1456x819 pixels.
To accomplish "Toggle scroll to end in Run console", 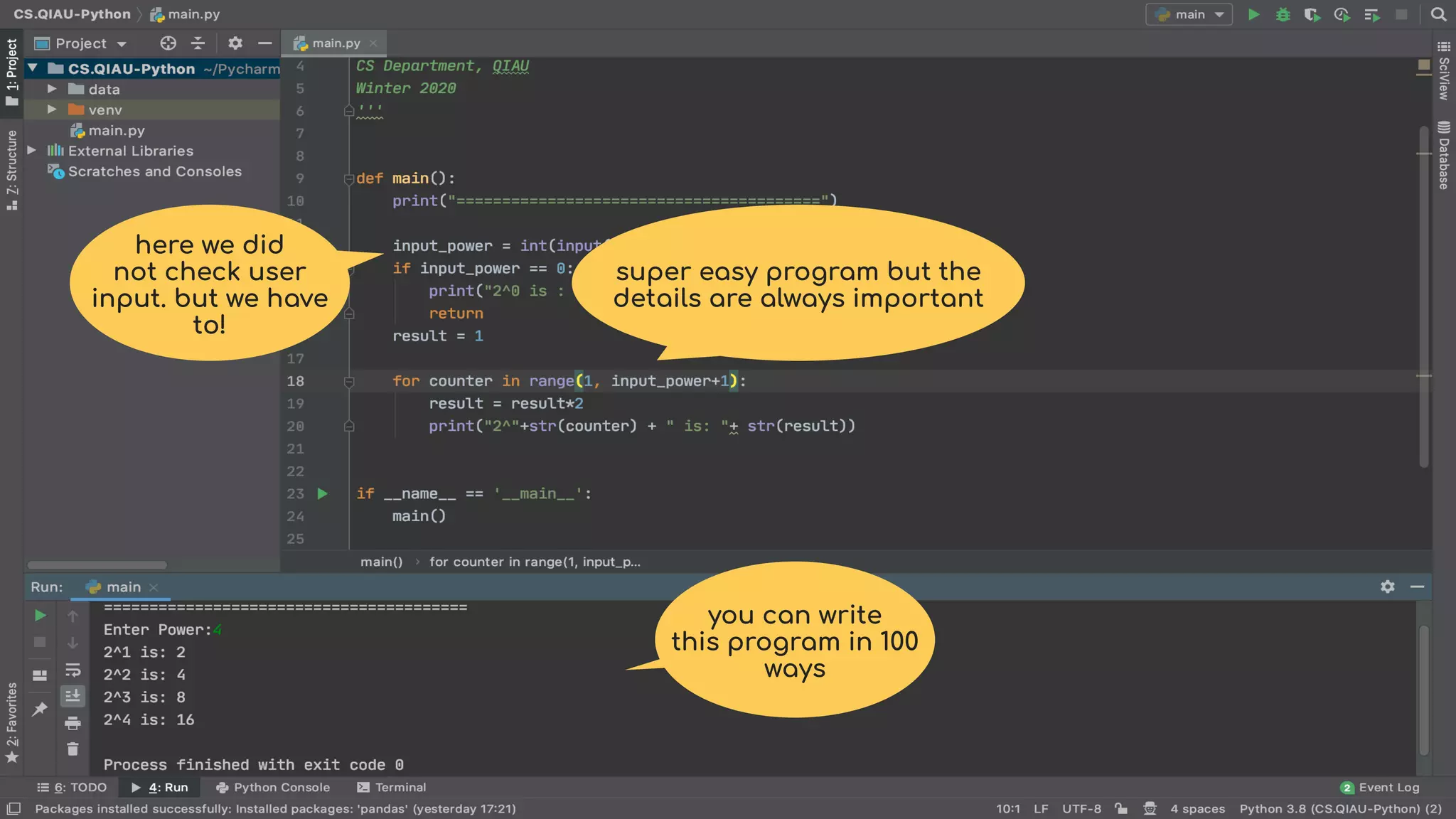I will [x=73, y=696].
